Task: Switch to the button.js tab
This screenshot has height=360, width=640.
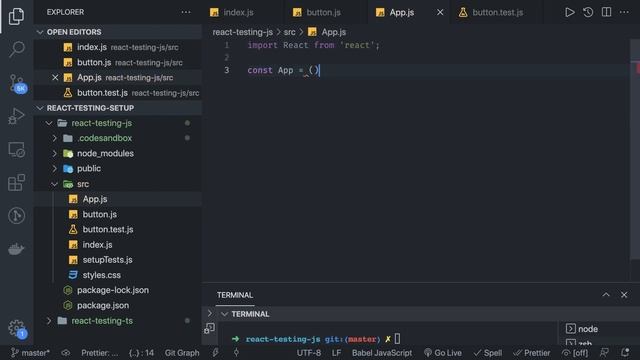Action: point(325,12)
